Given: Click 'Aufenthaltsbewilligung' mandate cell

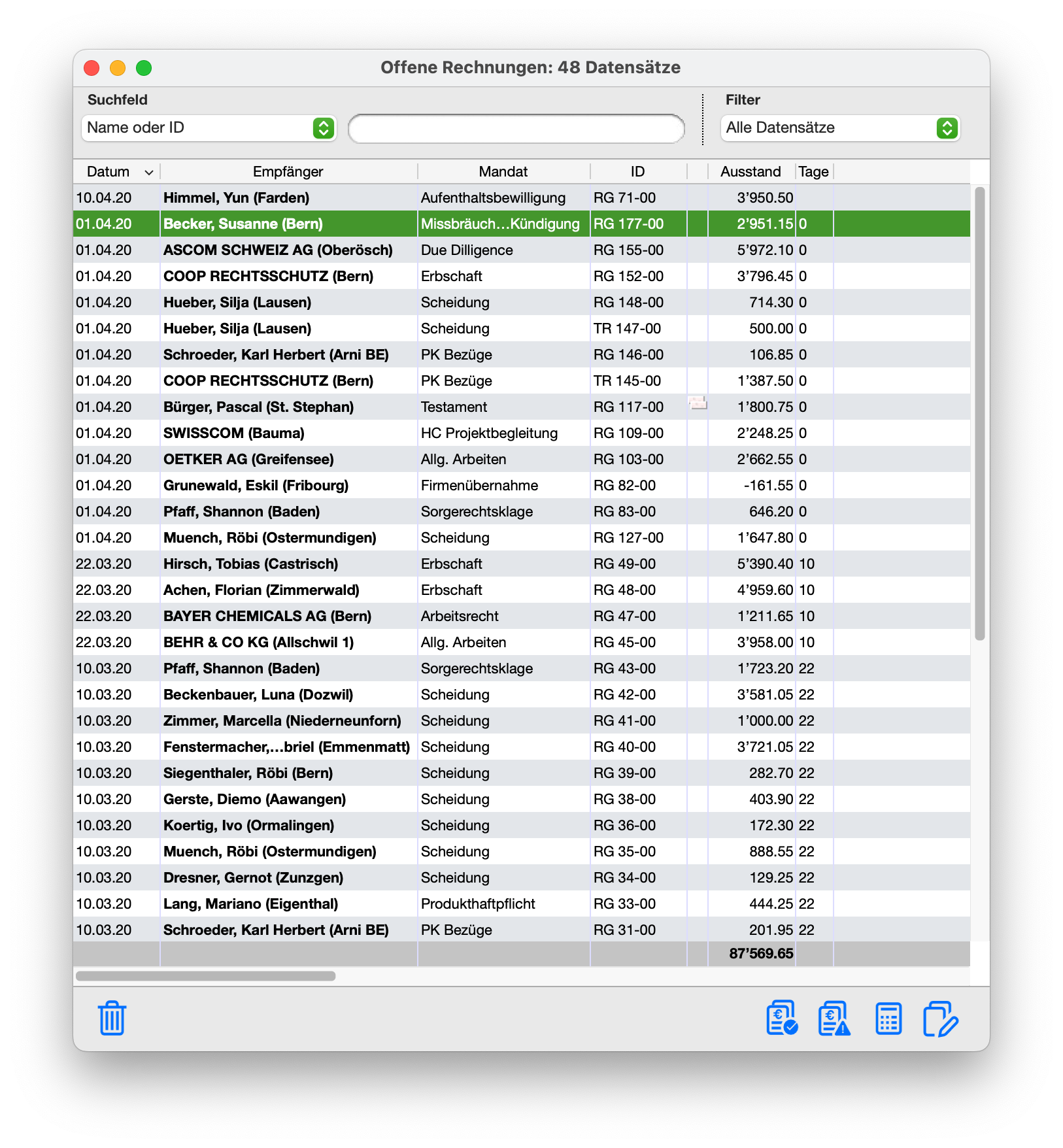Looking at the screenshot, I should tap(494, 197).
